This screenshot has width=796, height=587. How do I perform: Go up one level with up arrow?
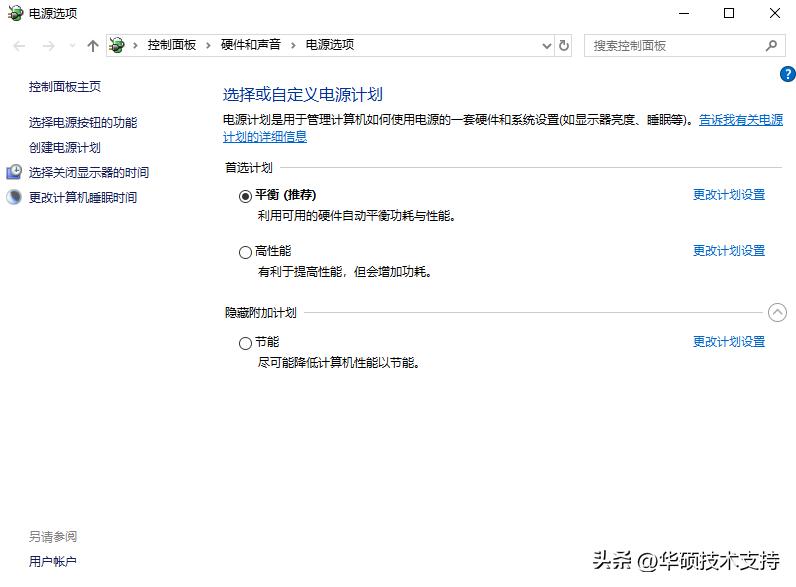point(92,46)
